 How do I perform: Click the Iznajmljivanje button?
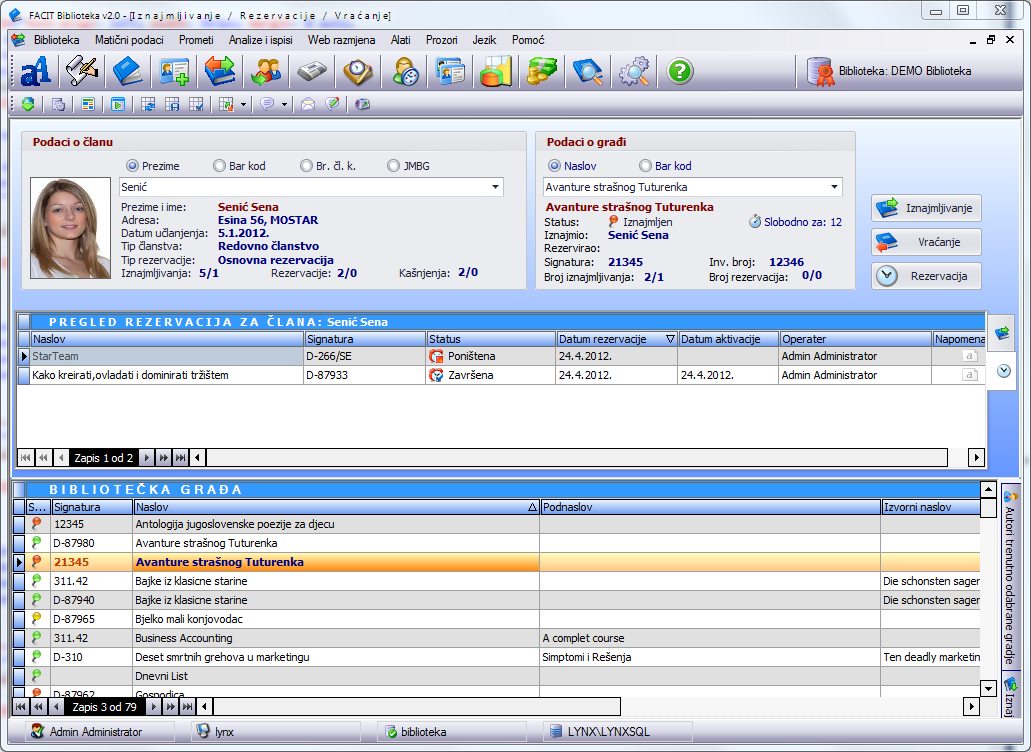[926, 208]
